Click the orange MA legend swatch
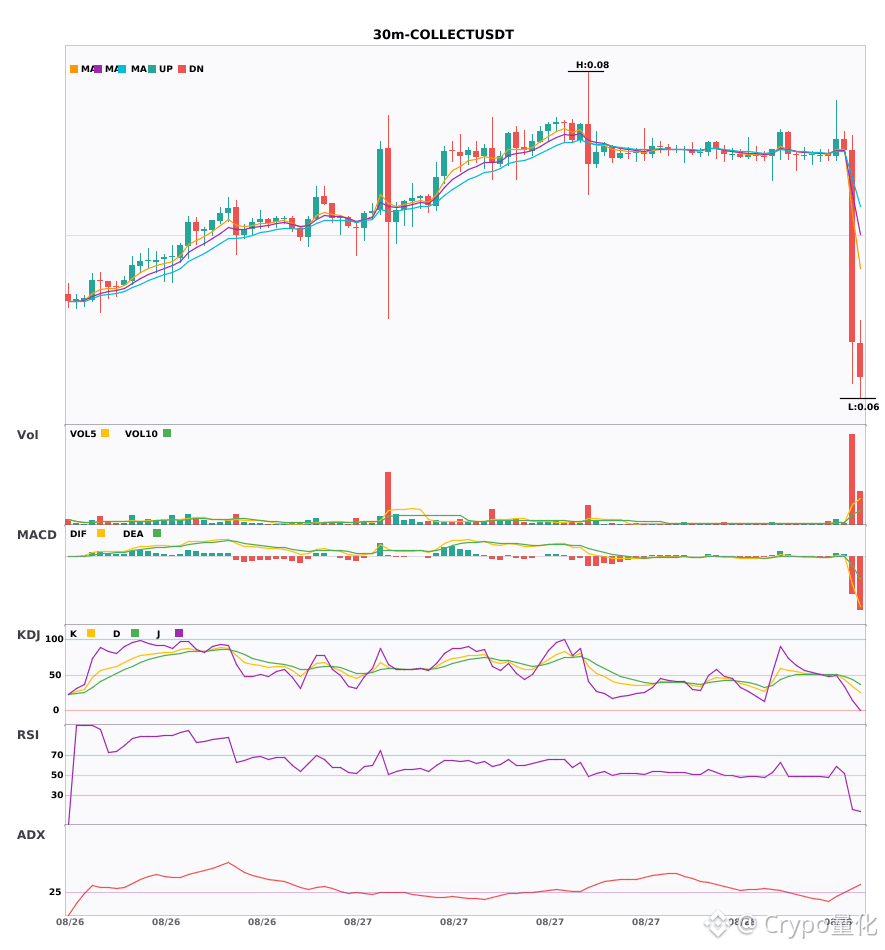The image size is (885, 950). (74, 69)
